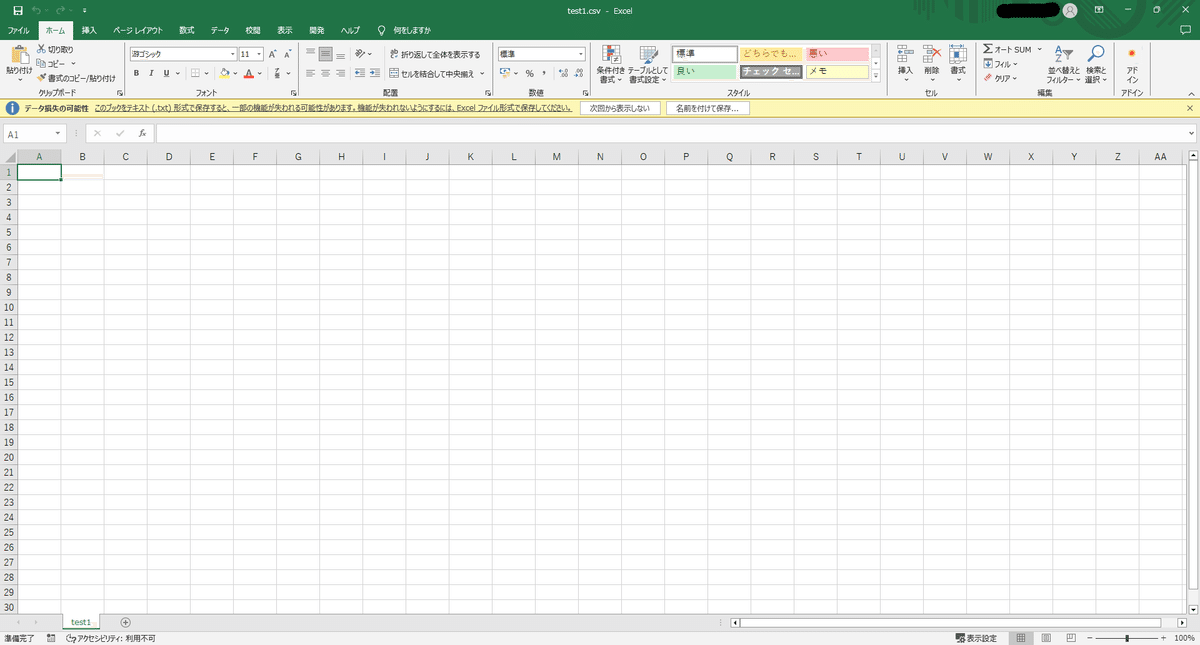This screenshot has height=645, width=1200.
Task: Click the zoom slider handle
Action: coord(1127,638)
